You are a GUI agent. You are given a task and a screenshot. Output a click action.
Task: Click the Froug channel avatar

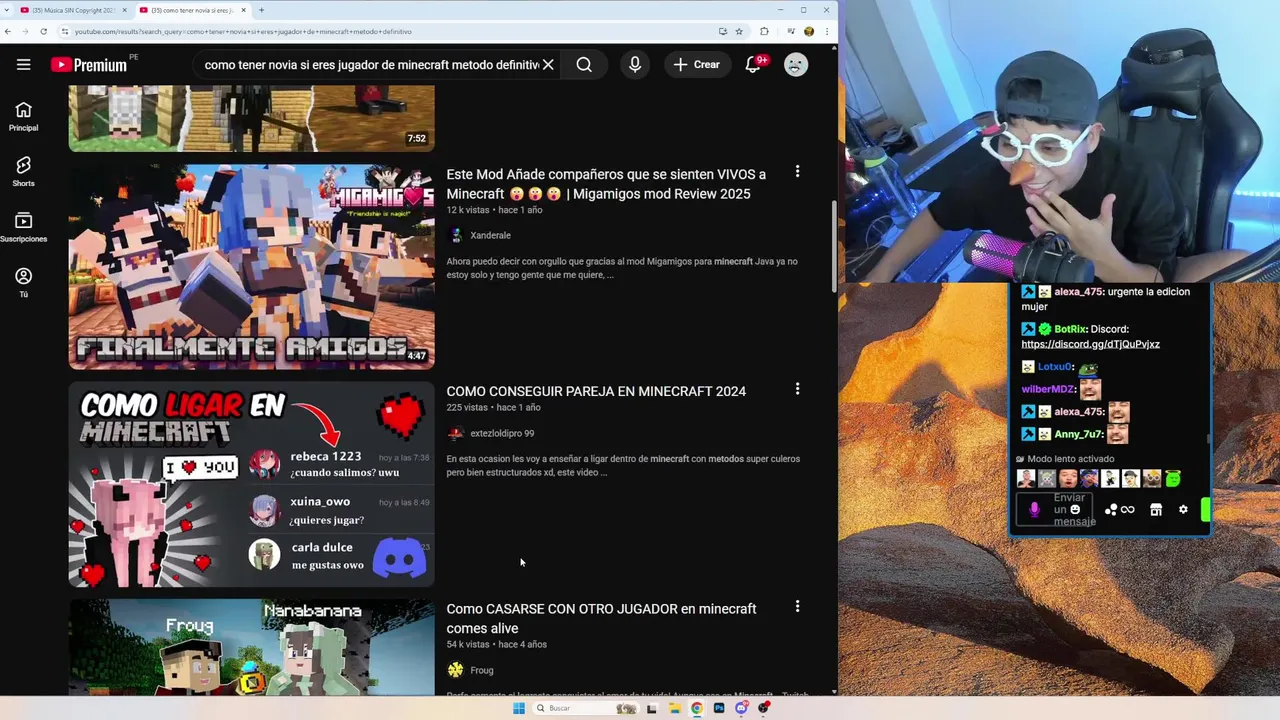[x=456, y=670]
